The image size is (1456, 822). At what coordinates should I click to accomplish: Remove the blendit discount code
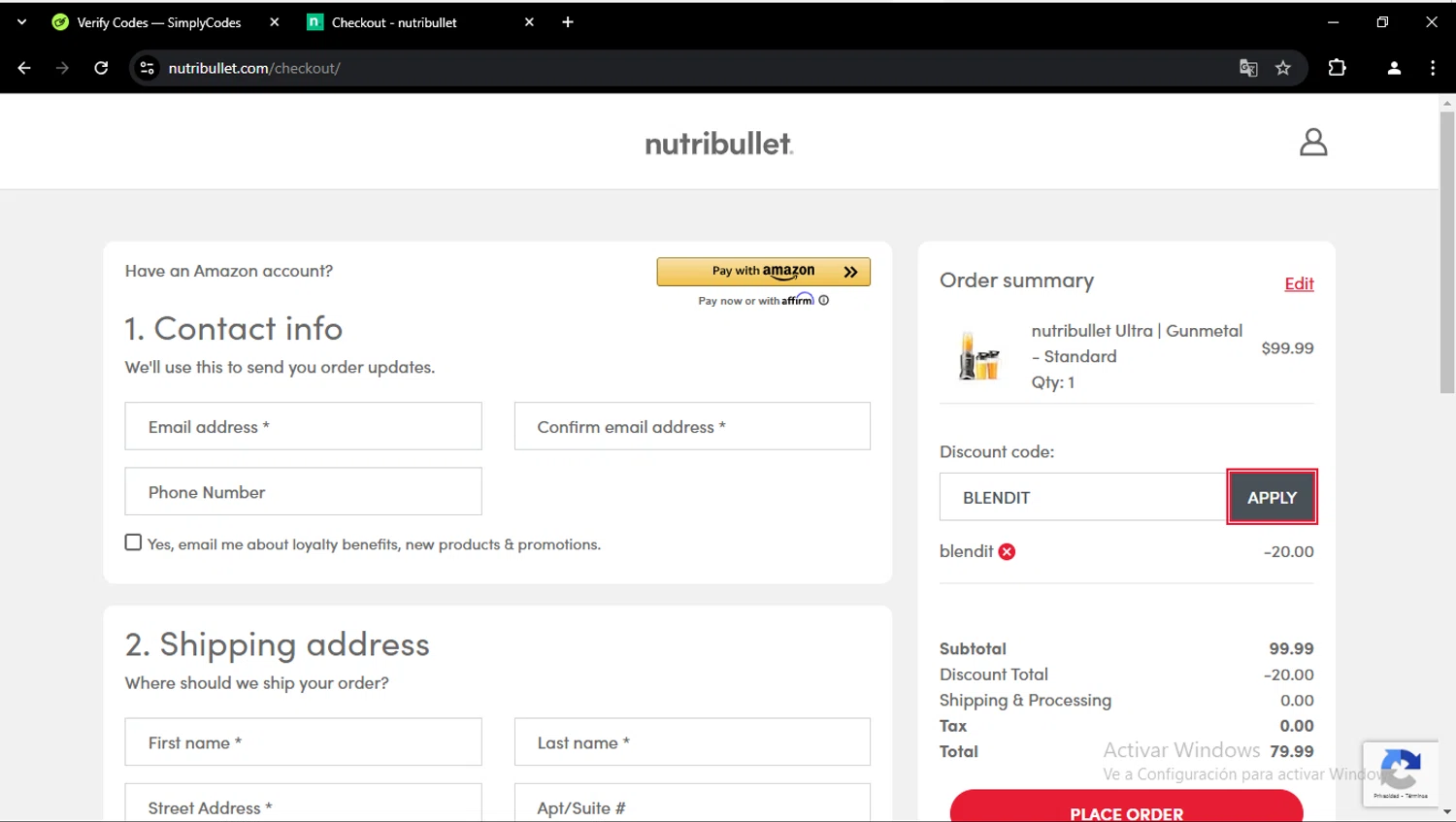tap(1007, 552)
